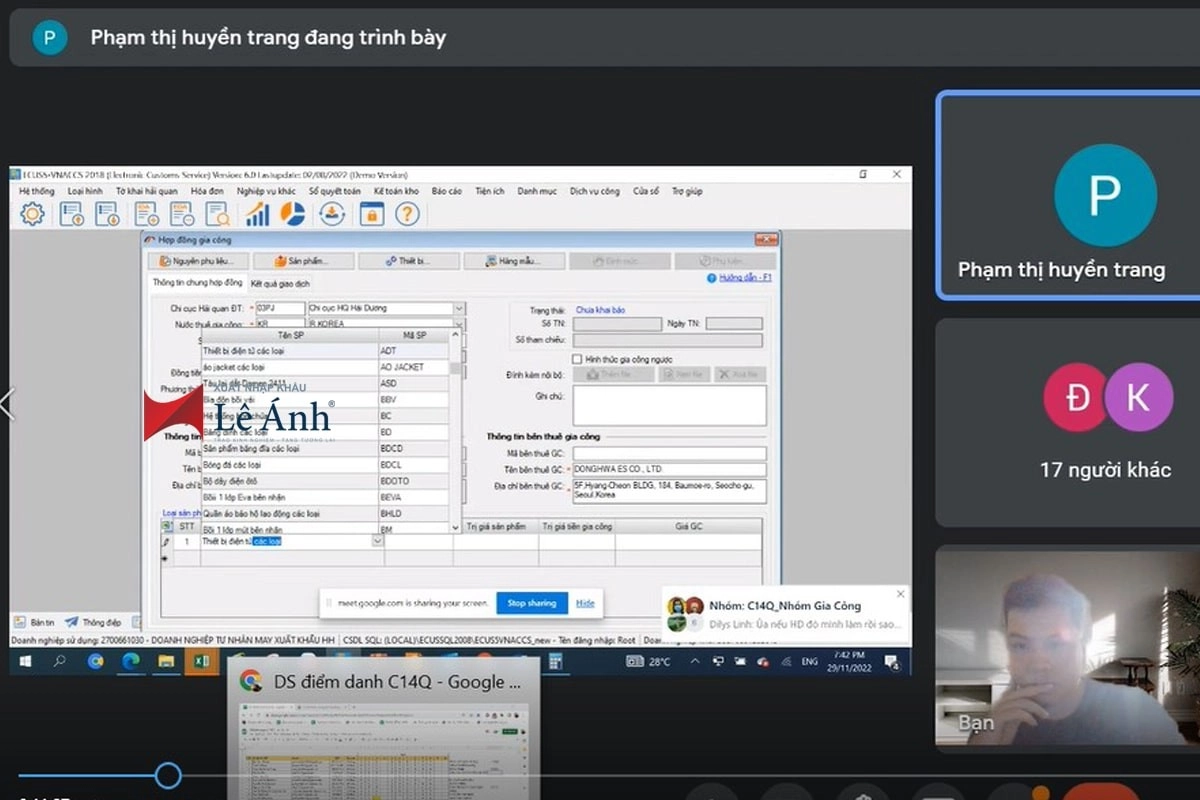Viewport: 1200px width, 800px height.
Task: Expand the Chi cục HQ Hải Dương dropdown
Action: click(x=459, y=308)
